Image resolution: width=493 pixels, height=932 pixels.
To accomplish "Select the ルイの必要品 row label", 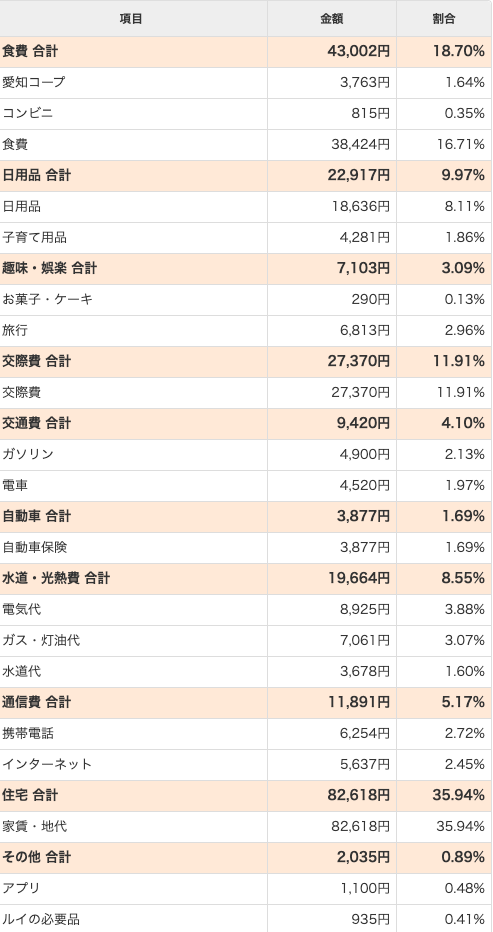I will 41,920.
